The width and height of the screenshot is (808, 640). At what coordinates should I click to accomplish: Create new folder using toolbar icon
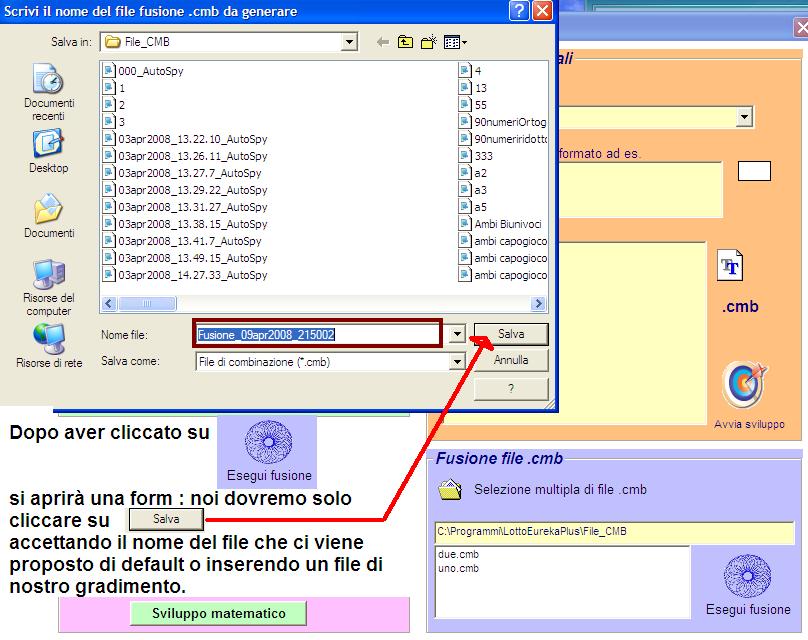(429, 42)
